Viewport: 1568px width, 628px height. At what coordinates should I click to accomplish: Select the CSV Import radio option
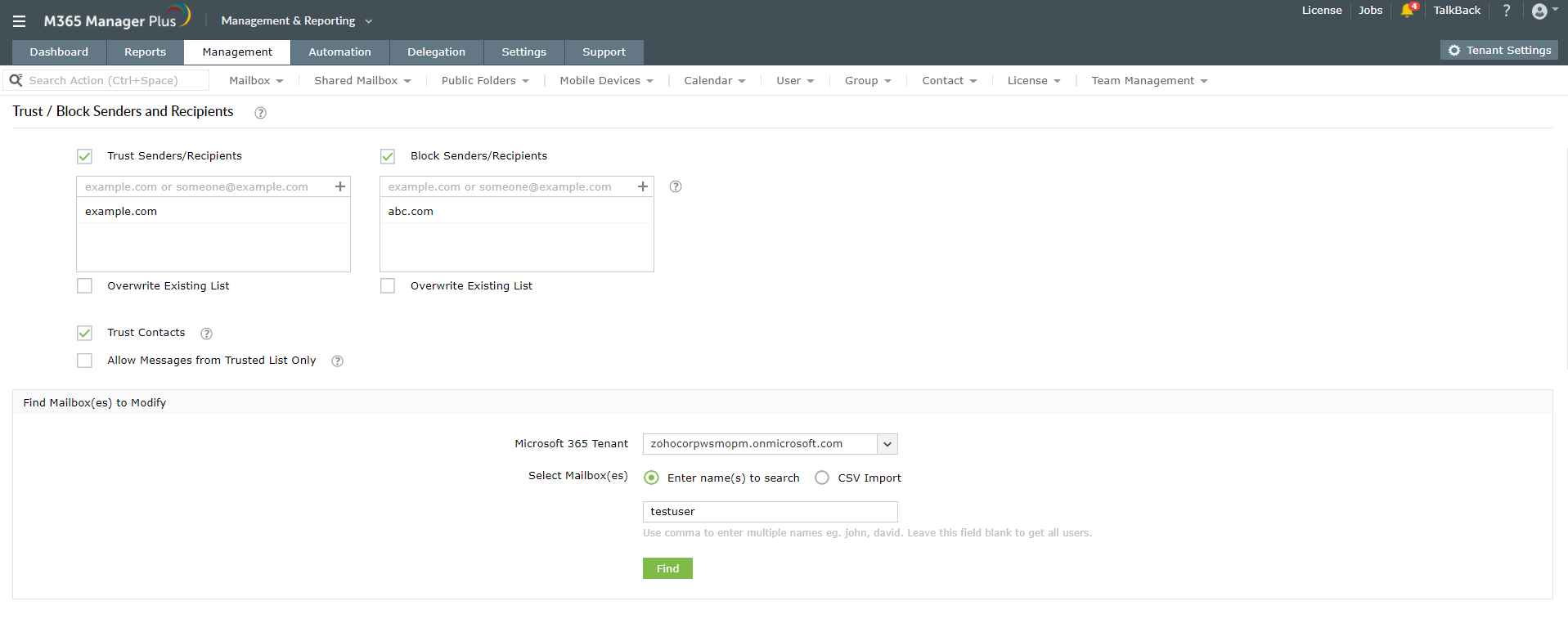pyautogui.click(x=822, y=478)
